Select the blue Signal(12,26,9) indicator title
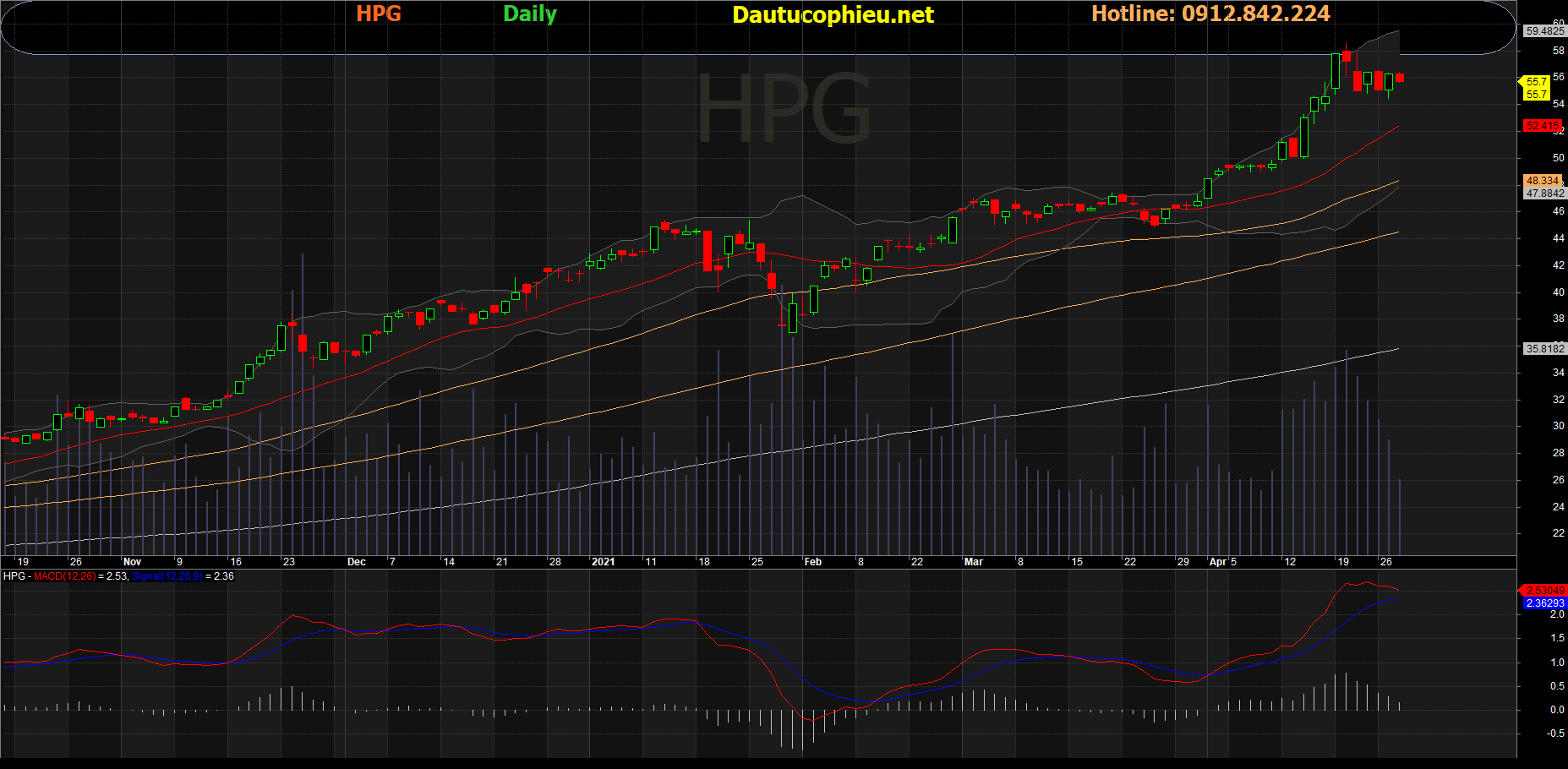The image size is (1568, 769). click(167, 576)
